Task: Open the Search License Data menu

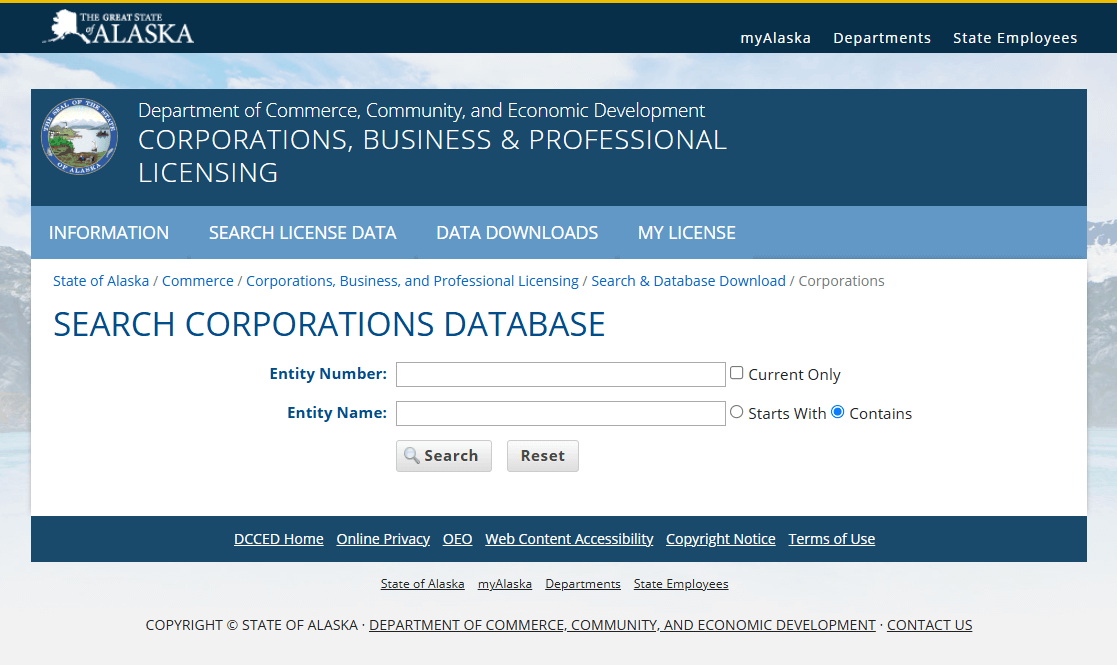Action: pos(302,233)
